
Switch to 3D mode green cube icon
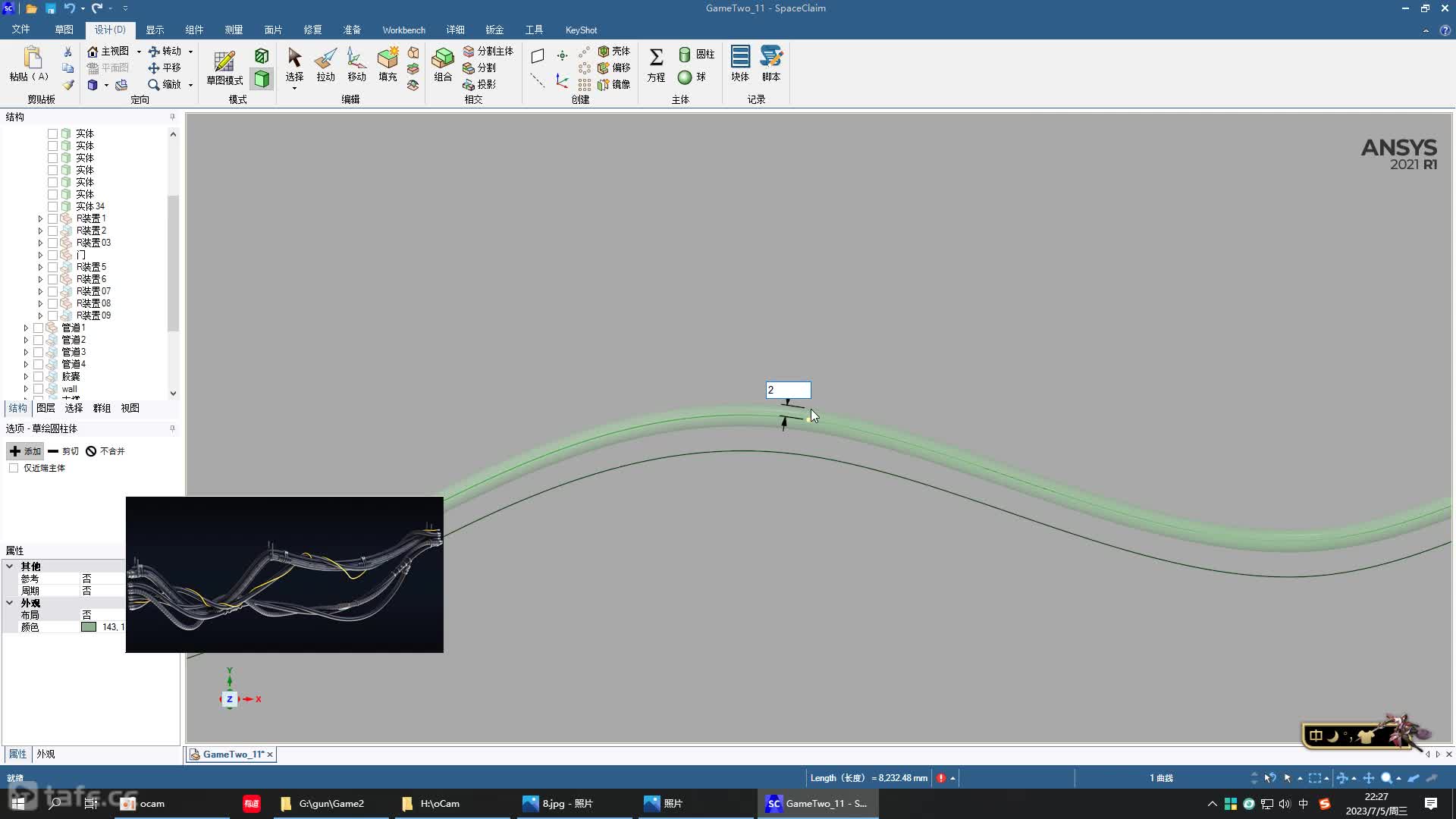[262, 79]
